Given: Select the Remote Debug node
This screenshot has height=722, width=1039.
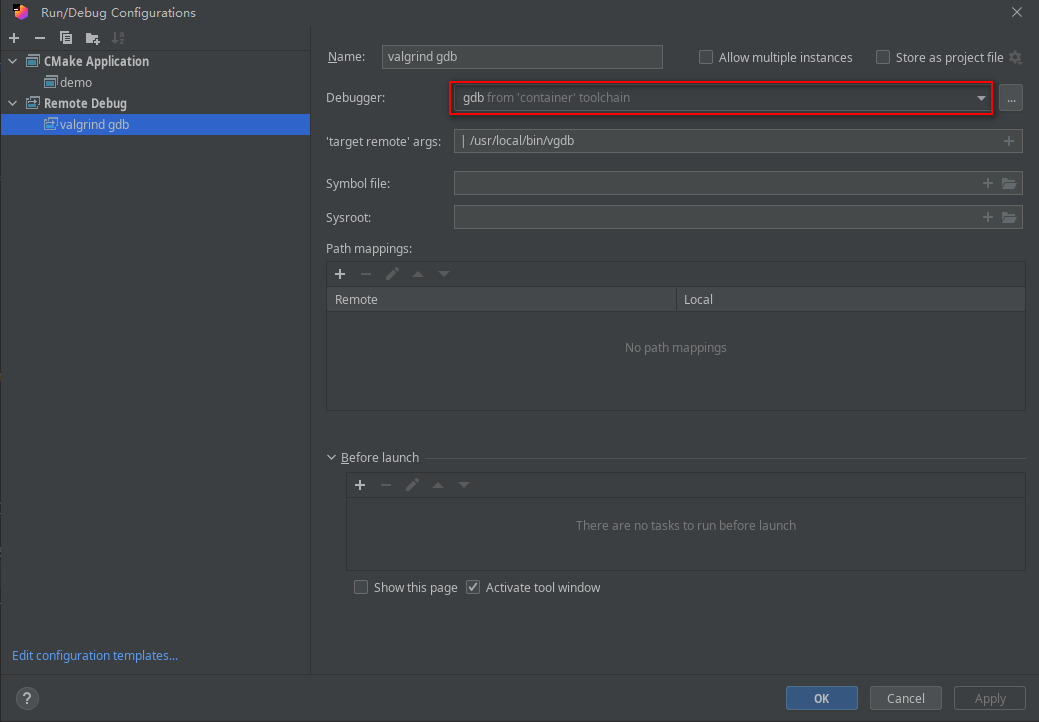Looking at the screenshot, I should [x=85, y=103].
